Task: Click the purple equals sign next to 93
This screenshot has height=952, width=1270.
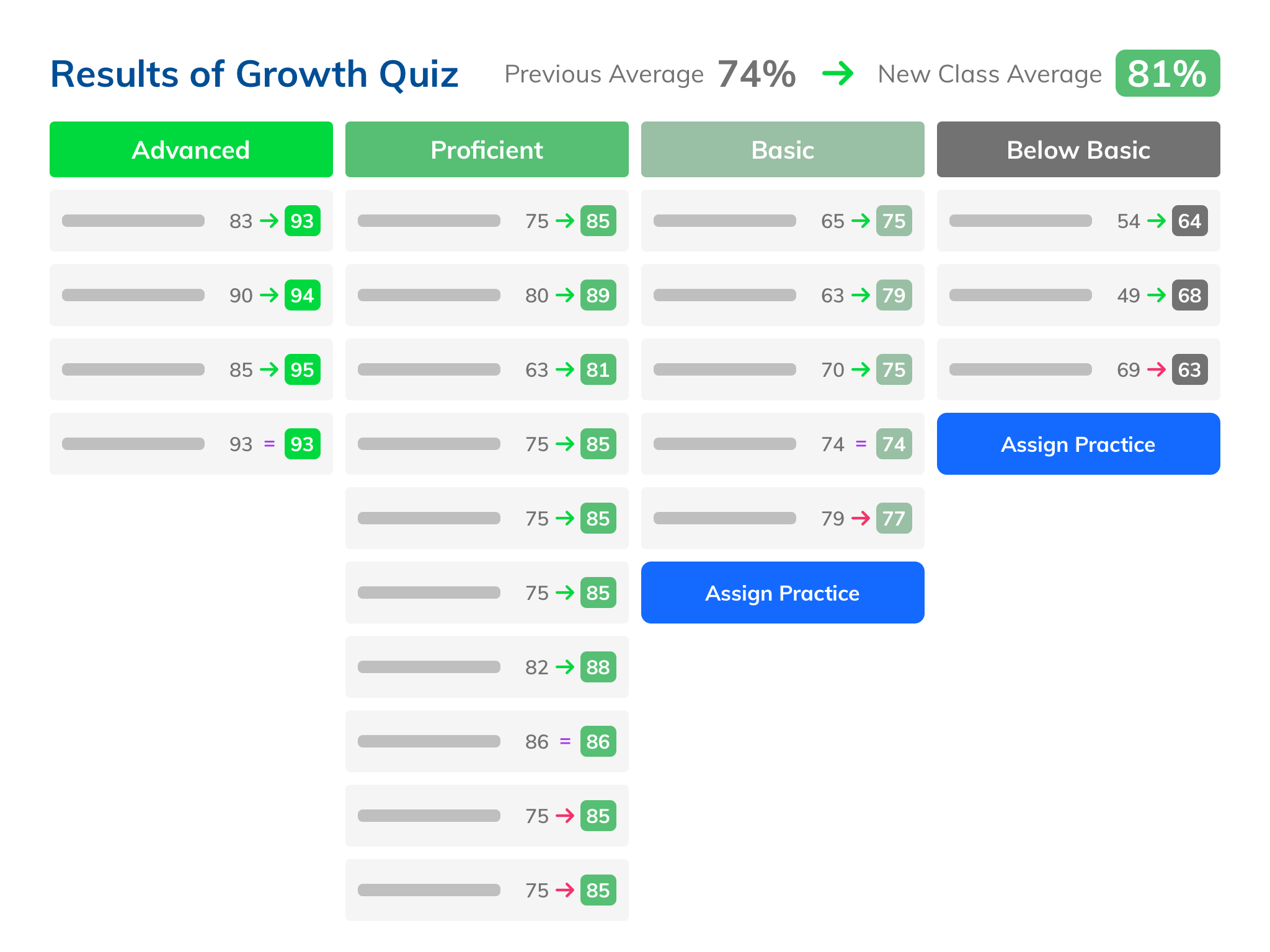Action: (x=269, y=444)
